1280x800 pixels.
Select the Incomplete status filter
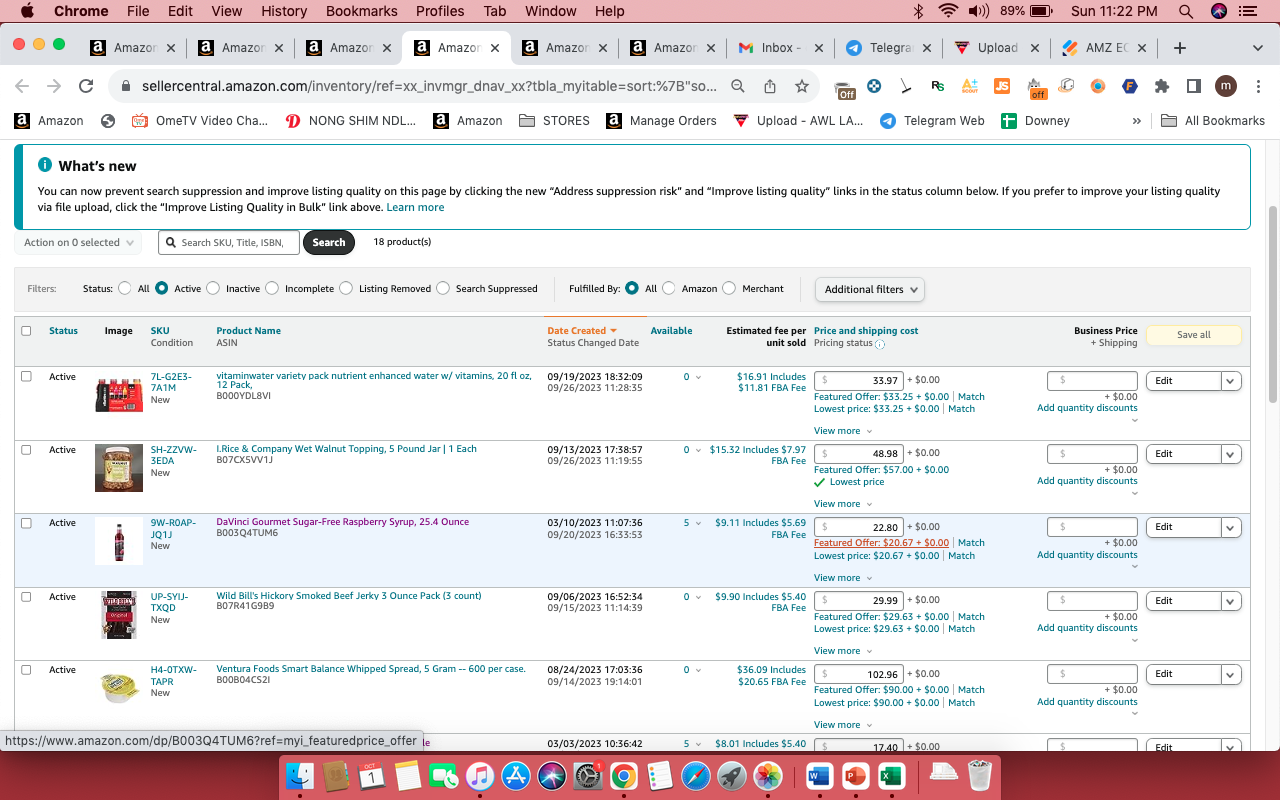click(272, 288)
